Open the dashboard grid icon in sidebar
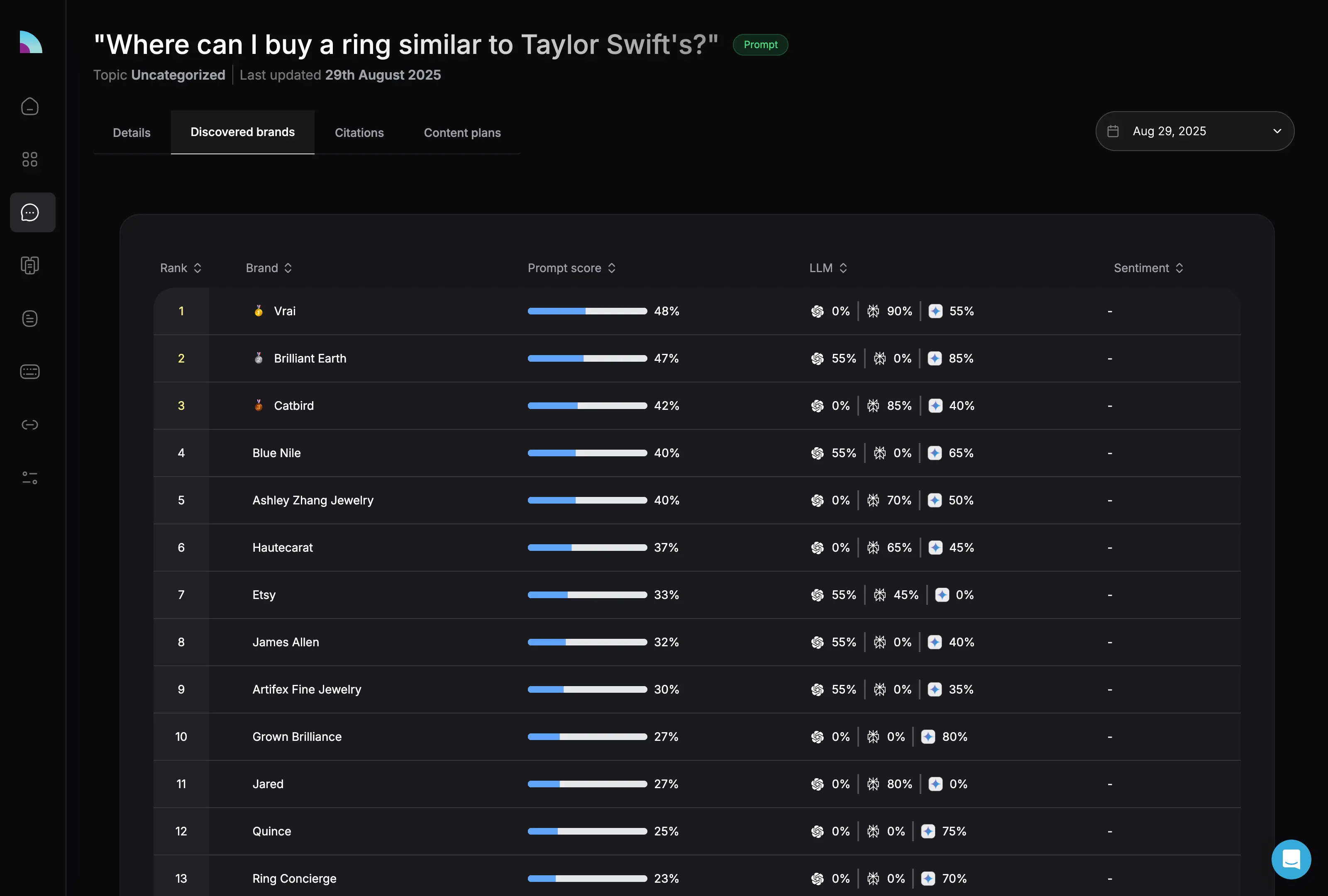This screenshot has height=896, width=1328. tap(30, 159)
